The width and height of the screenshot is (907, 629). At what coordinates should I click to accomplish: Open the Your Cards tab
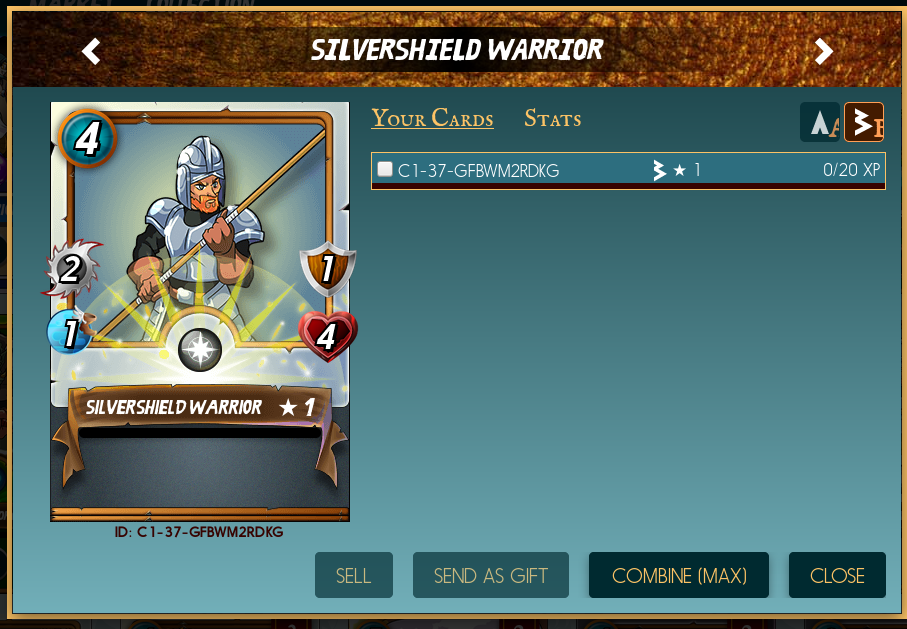(x=432, y=118)
